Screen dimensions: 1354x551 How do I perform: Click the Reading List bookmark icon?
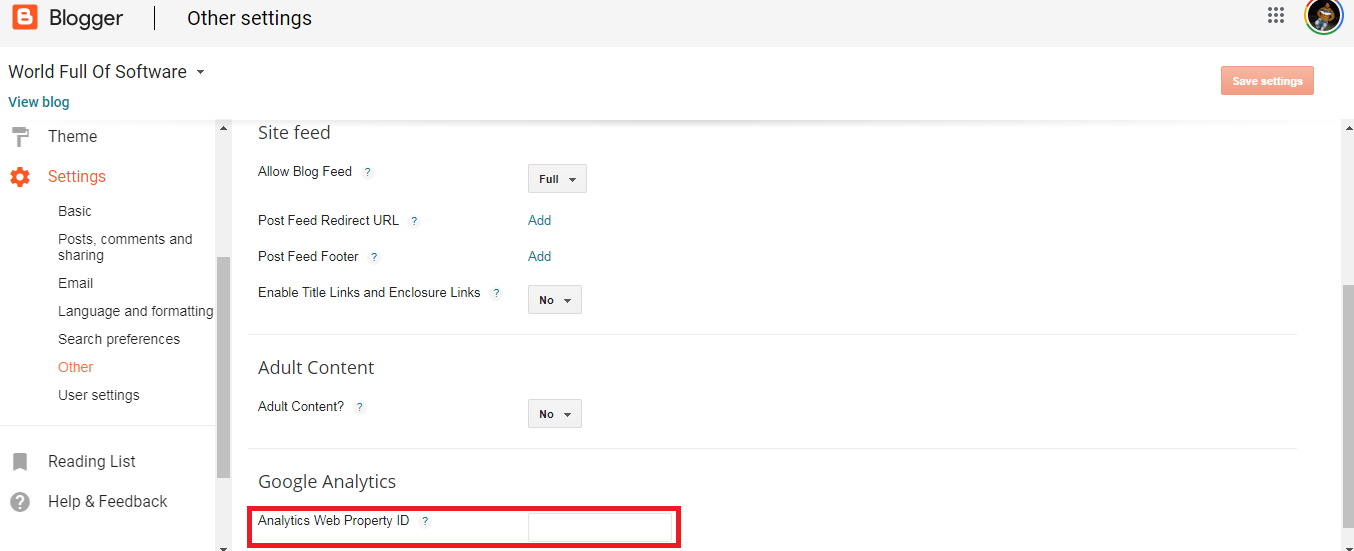point(19,462)
